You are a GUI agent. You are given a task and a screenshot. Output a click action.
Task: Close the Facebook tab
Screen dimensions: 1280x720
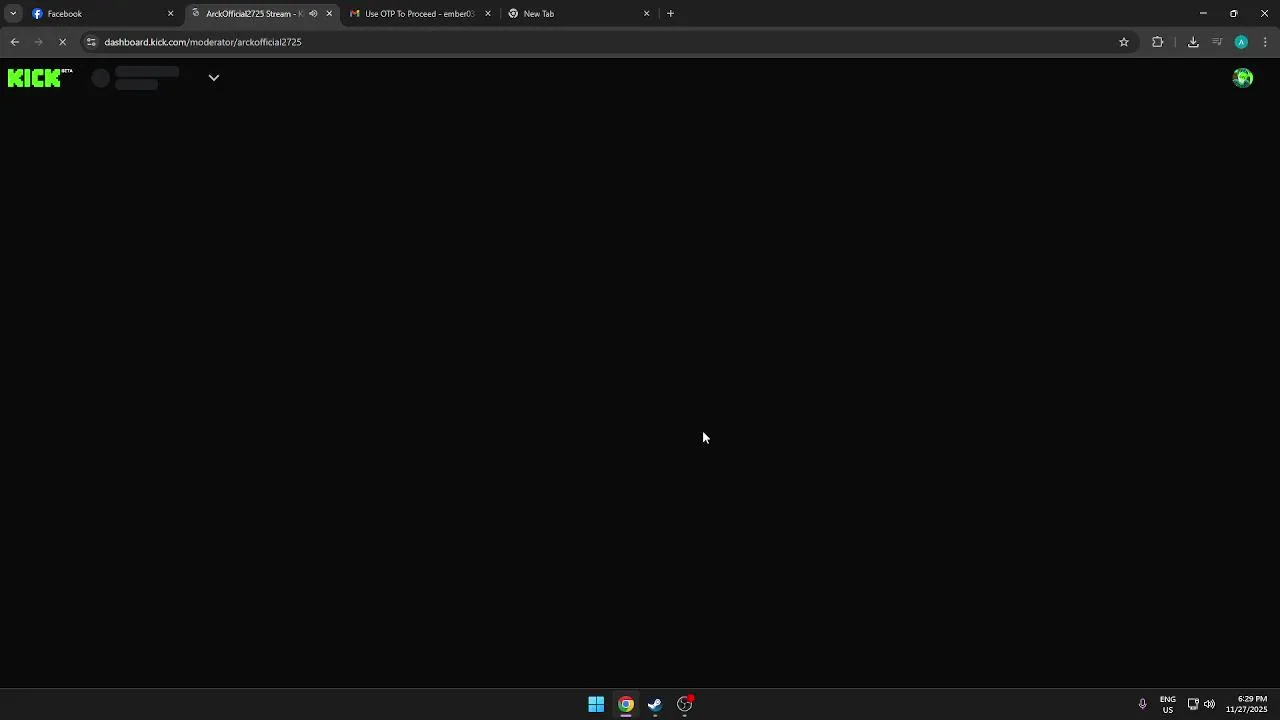[170, 14]
